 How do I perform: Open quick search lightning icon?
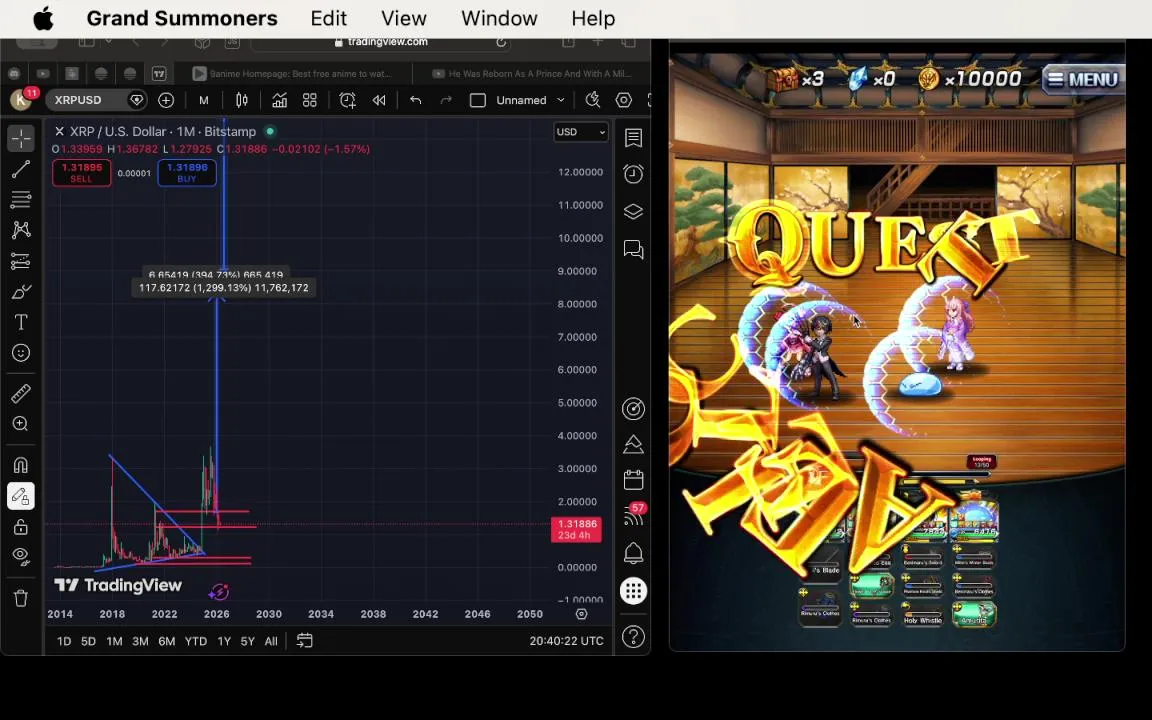(x=592, y=100)
